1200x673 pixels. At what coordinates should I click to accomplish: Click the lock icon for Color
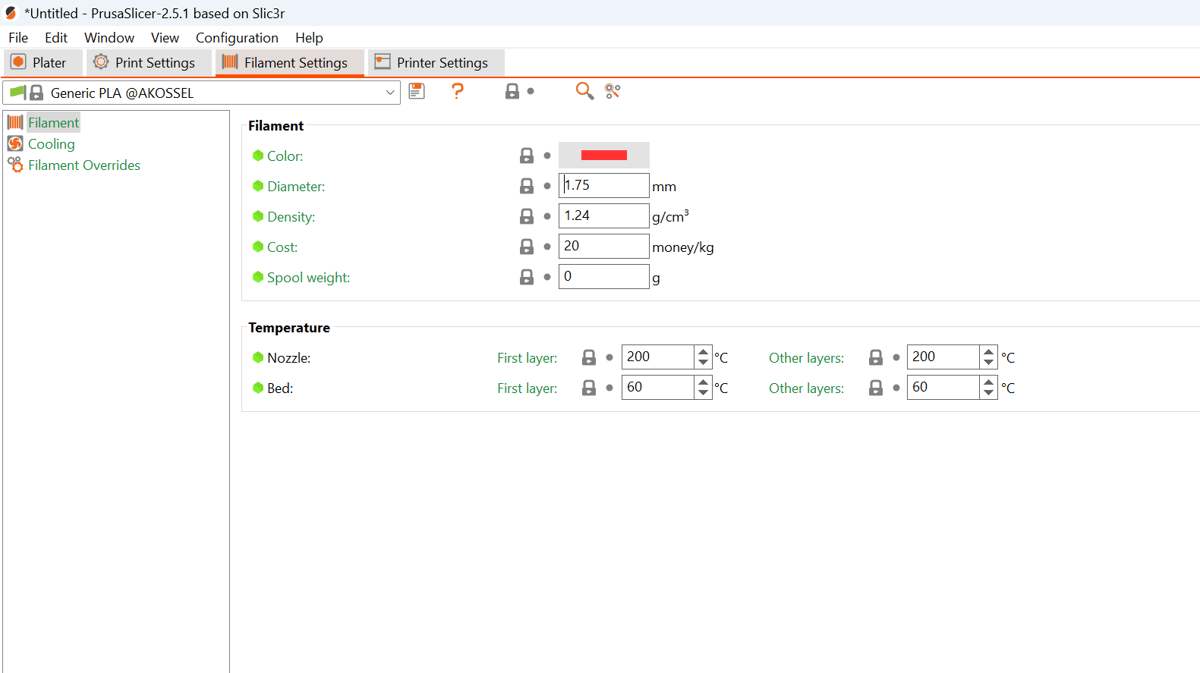[x=526, y=156]
